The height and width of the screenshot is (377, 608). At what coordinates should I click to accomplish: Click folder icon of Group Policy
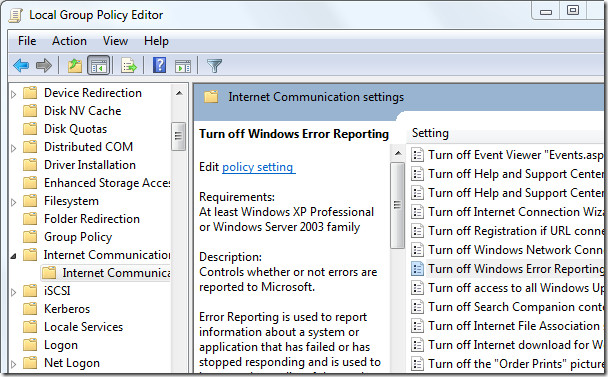pos(30,237)
